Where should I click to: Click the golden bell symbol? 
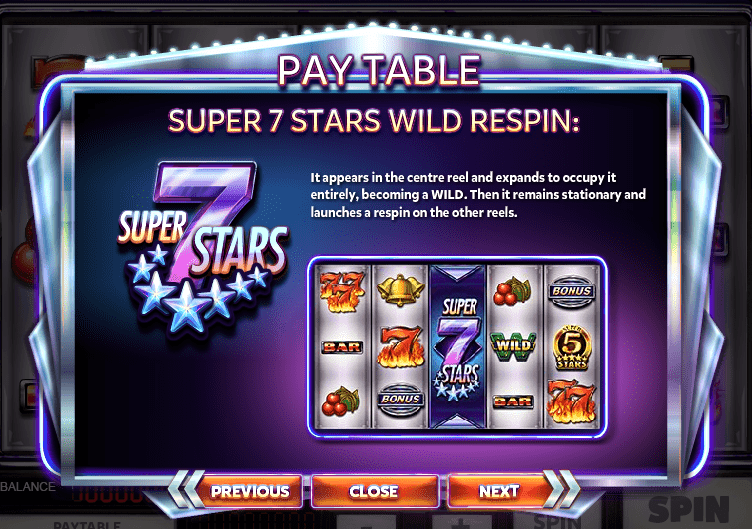pos(400,289)
